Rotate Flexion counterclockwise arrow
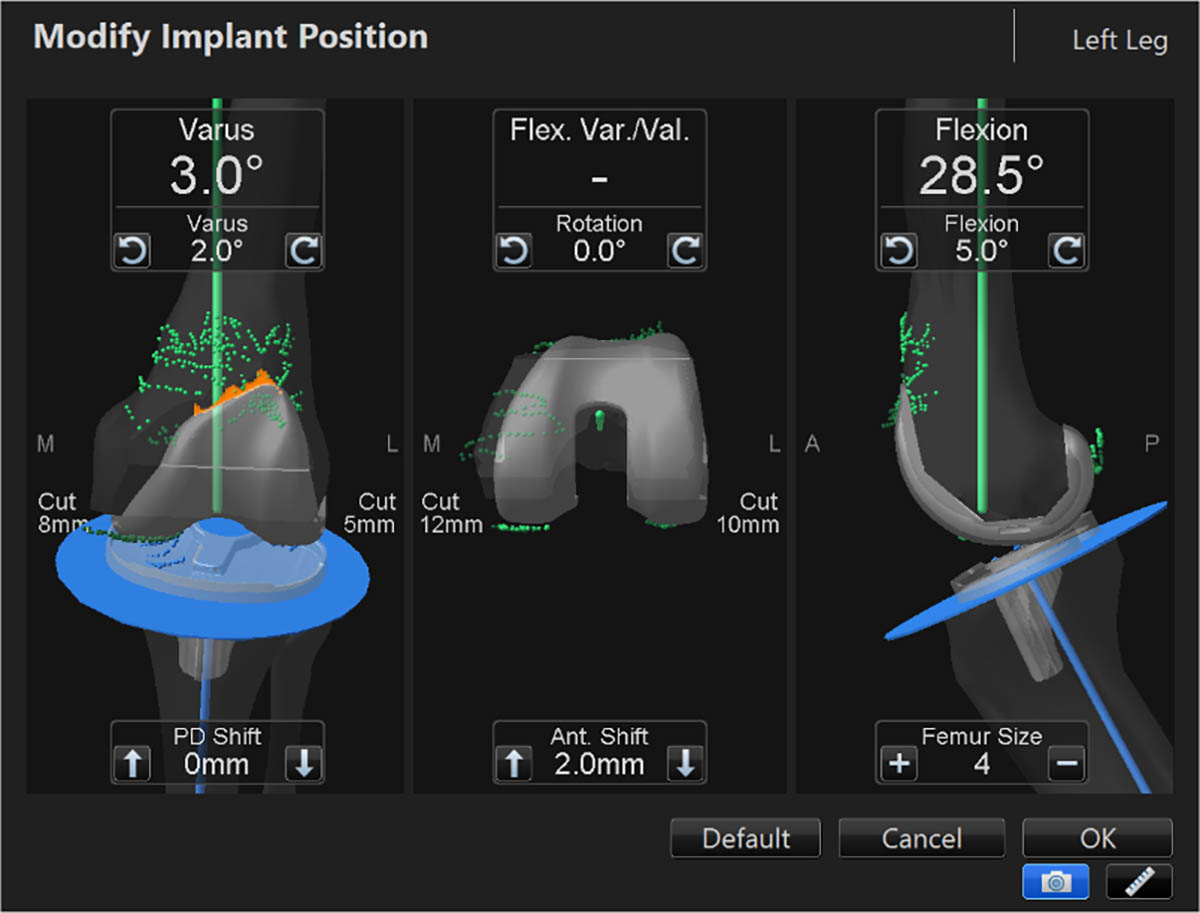This screenshot has width=1200, height=913. pos(898,250)
